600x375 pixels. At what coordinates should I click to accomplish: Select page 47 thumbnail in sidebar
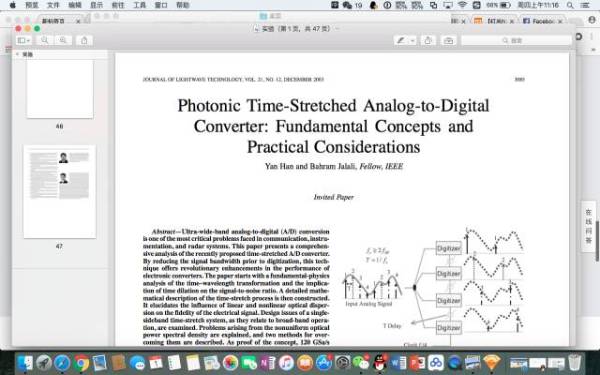tap(60, 191)
